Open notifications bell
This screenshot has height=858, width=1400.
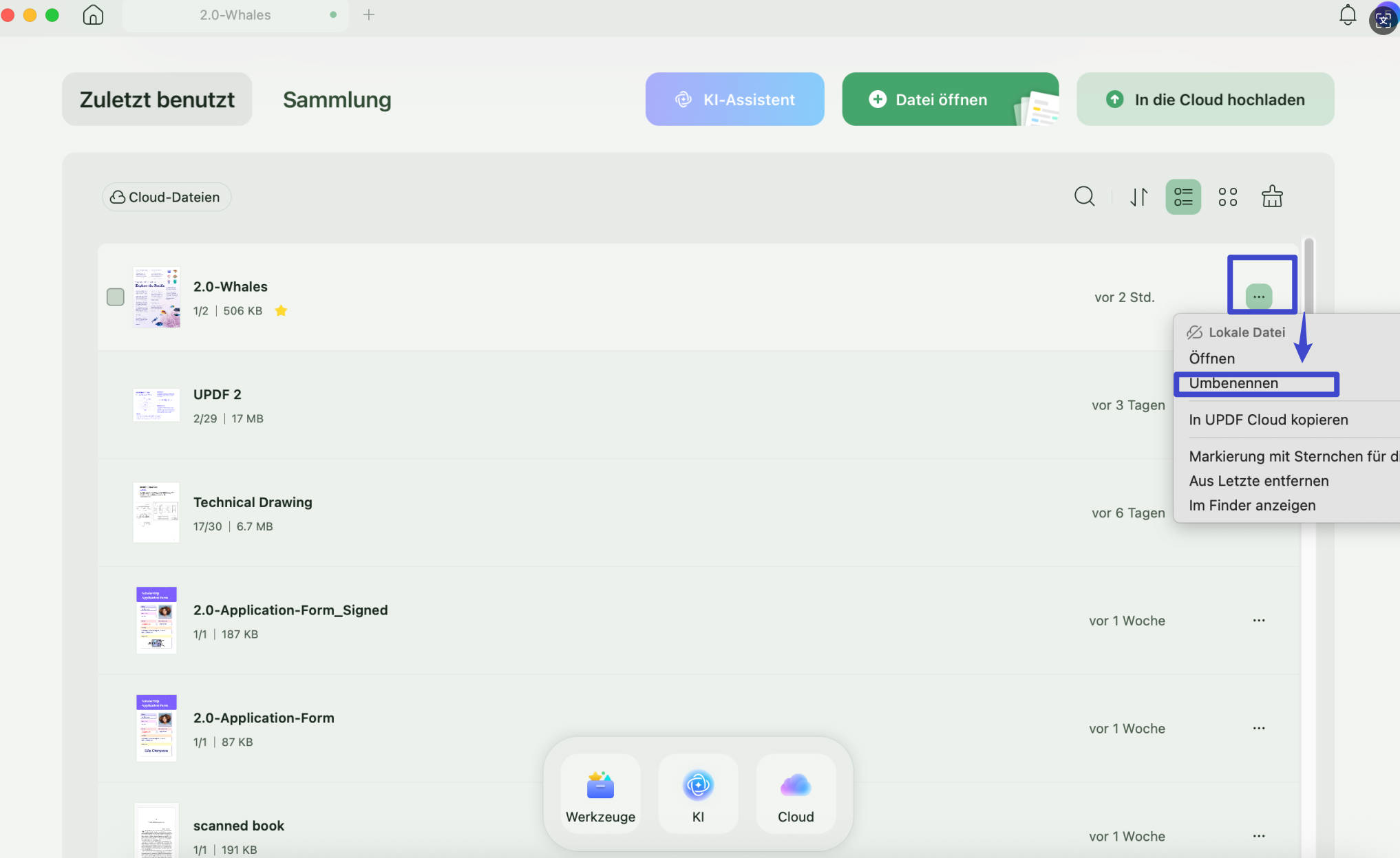[1348, 15]
